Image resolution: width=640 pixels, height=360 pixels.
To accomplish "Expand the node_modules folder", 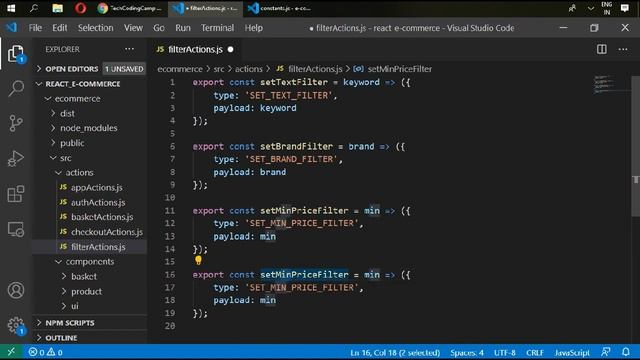I will 90,128.
